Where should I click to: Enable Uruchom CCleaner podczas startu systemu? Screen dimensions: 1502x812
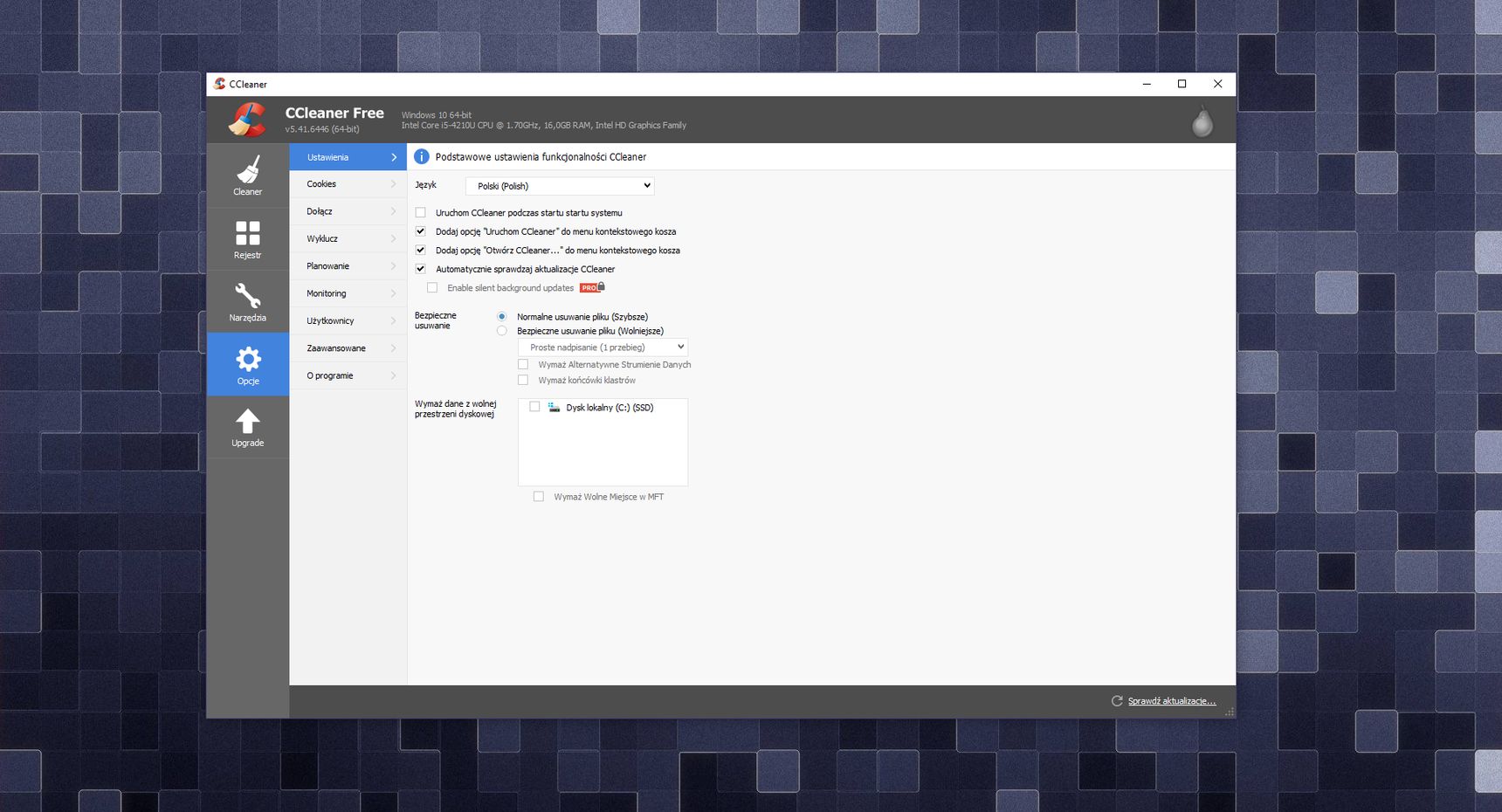pos(420,212)
